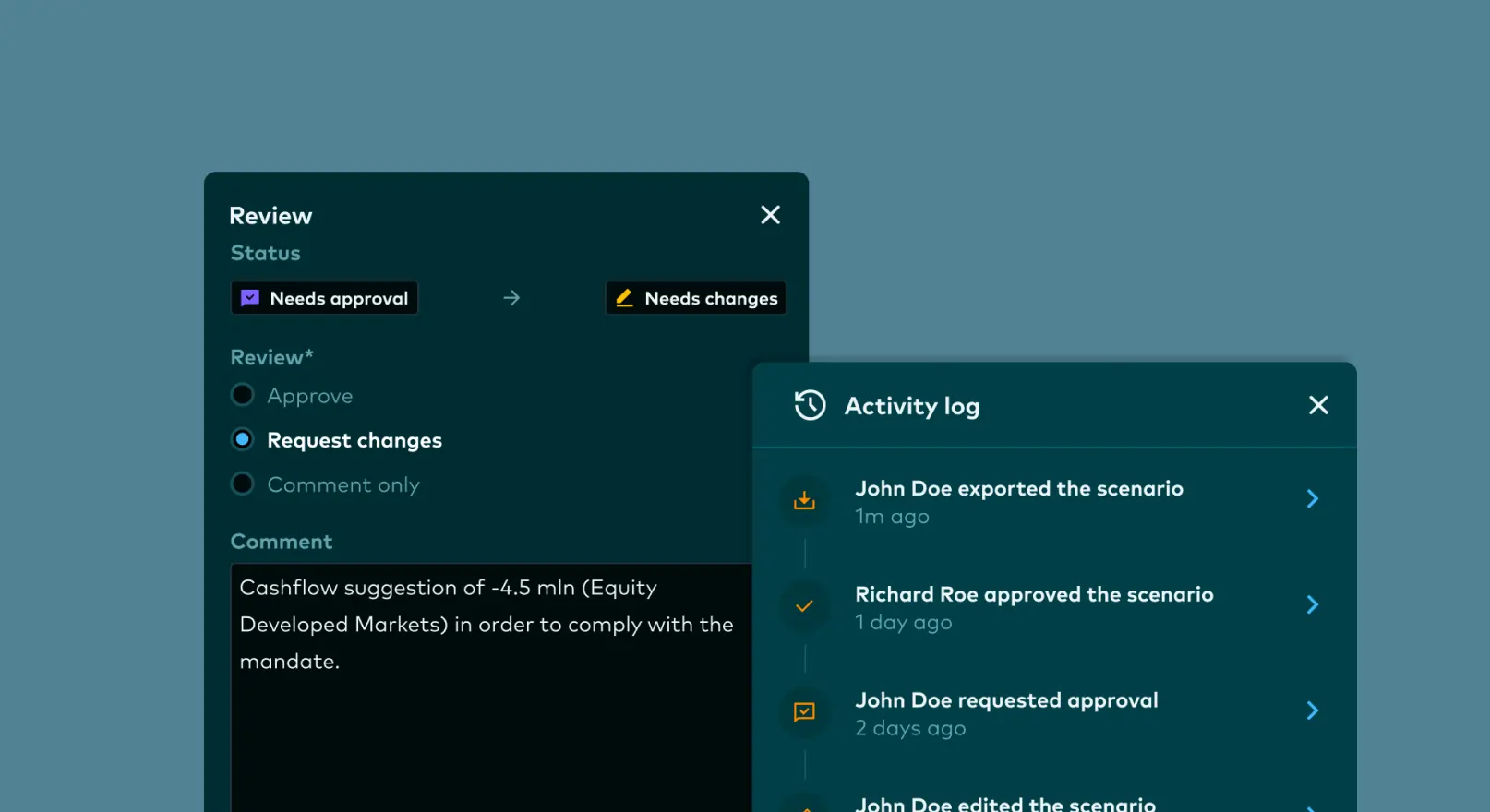Image resolution: width=1490 pixels, height=812 pixels.
Task: Click the 1 day ago timestamp
Action: pyautogui.click(x=903, y=623)
